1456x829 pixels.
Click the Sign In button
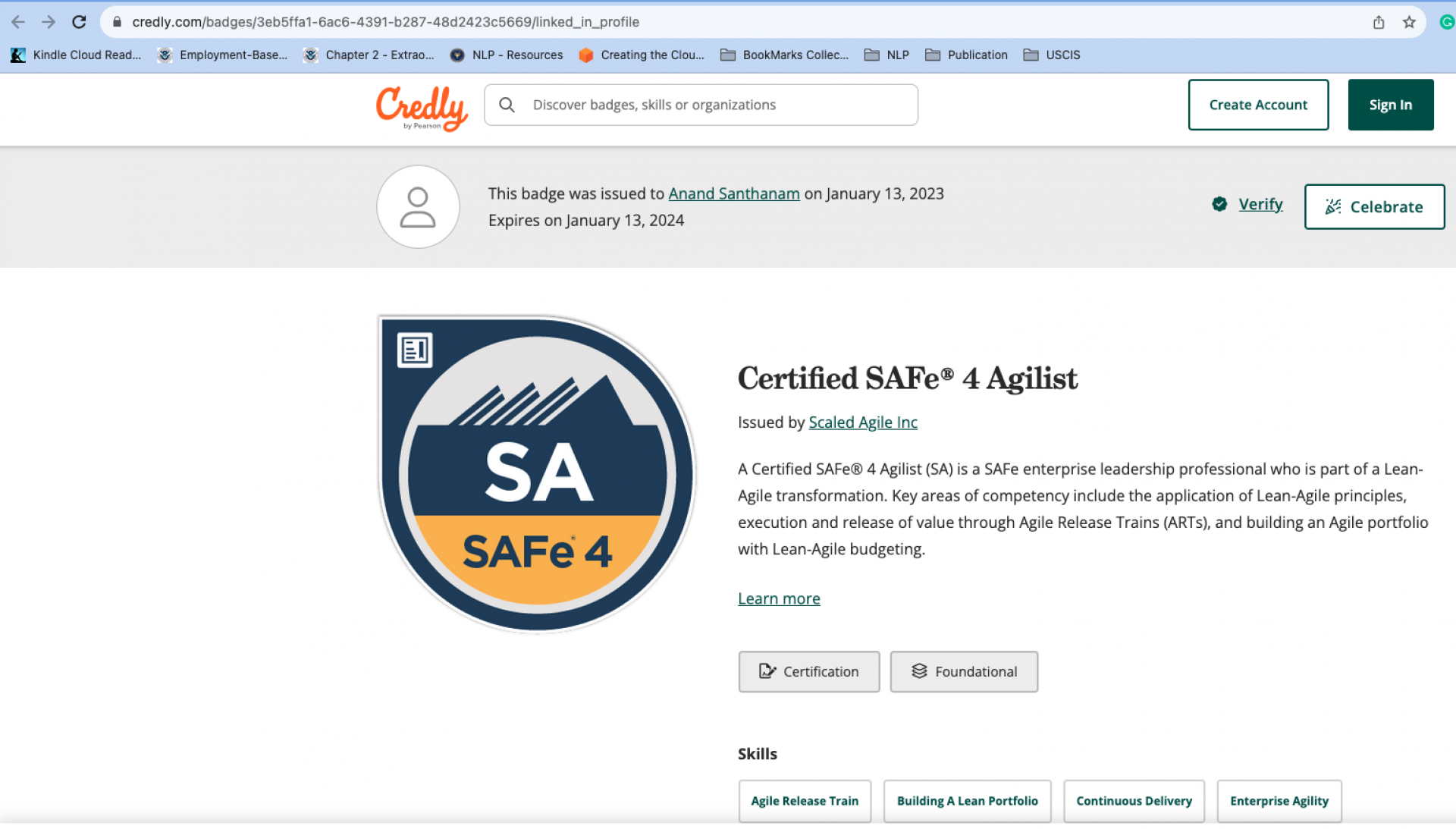[x=1390, y=105]
